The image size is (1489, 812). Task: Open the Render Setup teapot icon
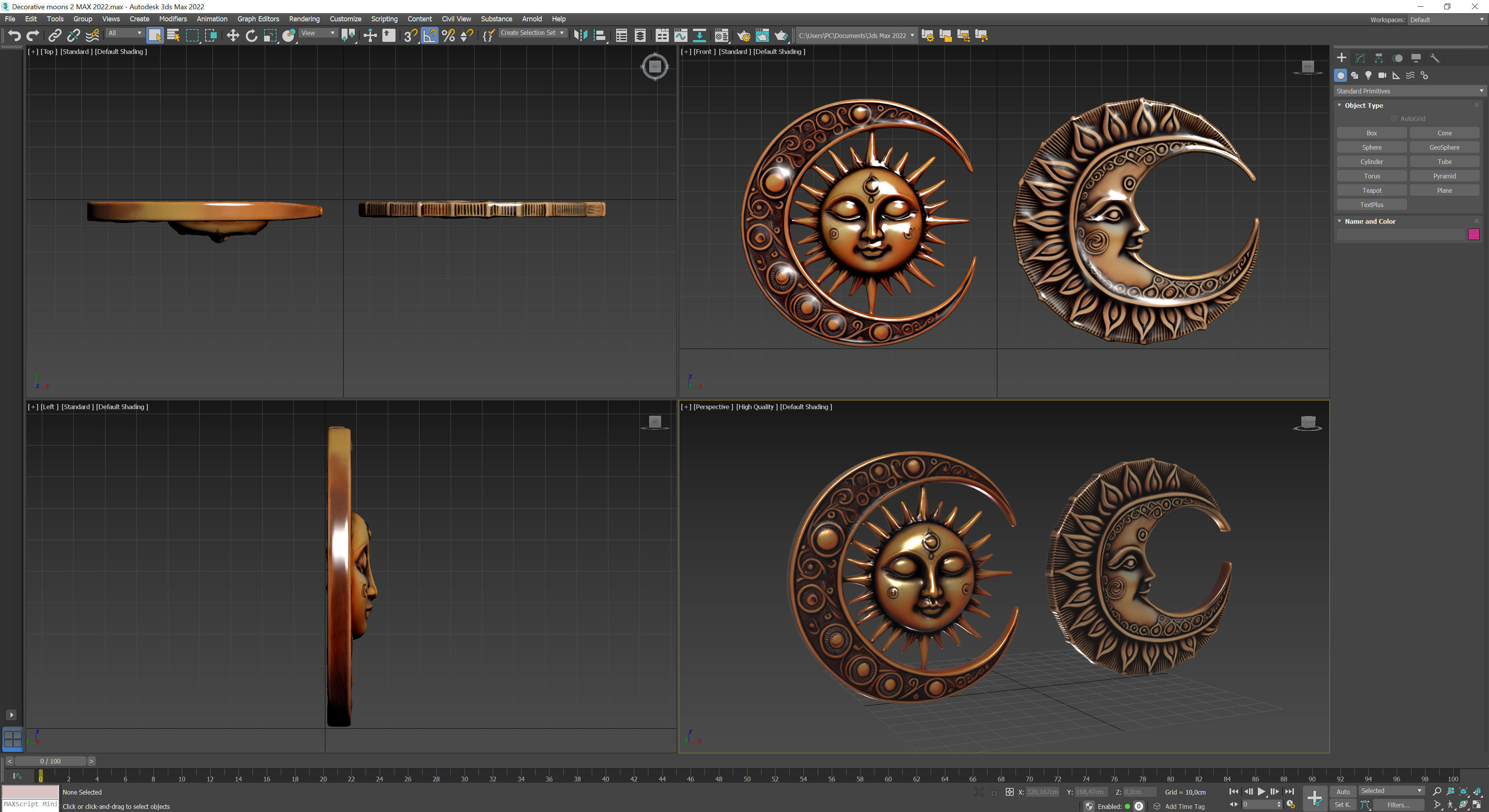pos(743,36)
